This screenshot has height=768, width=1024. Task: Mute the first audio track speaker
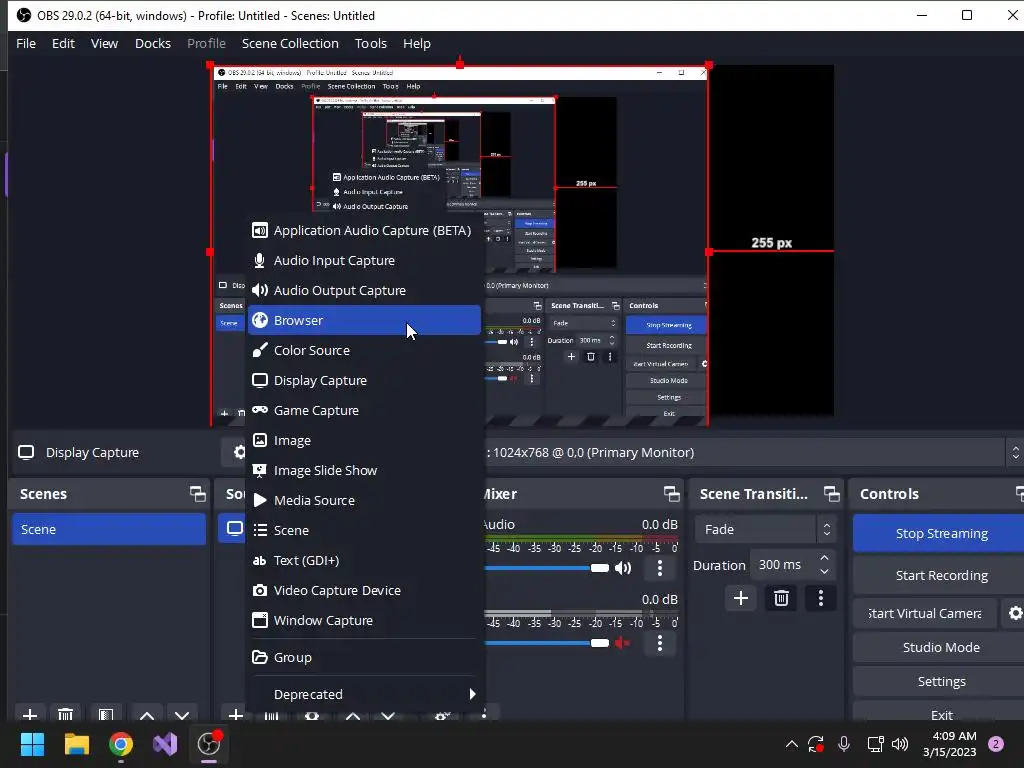(623, 568)
